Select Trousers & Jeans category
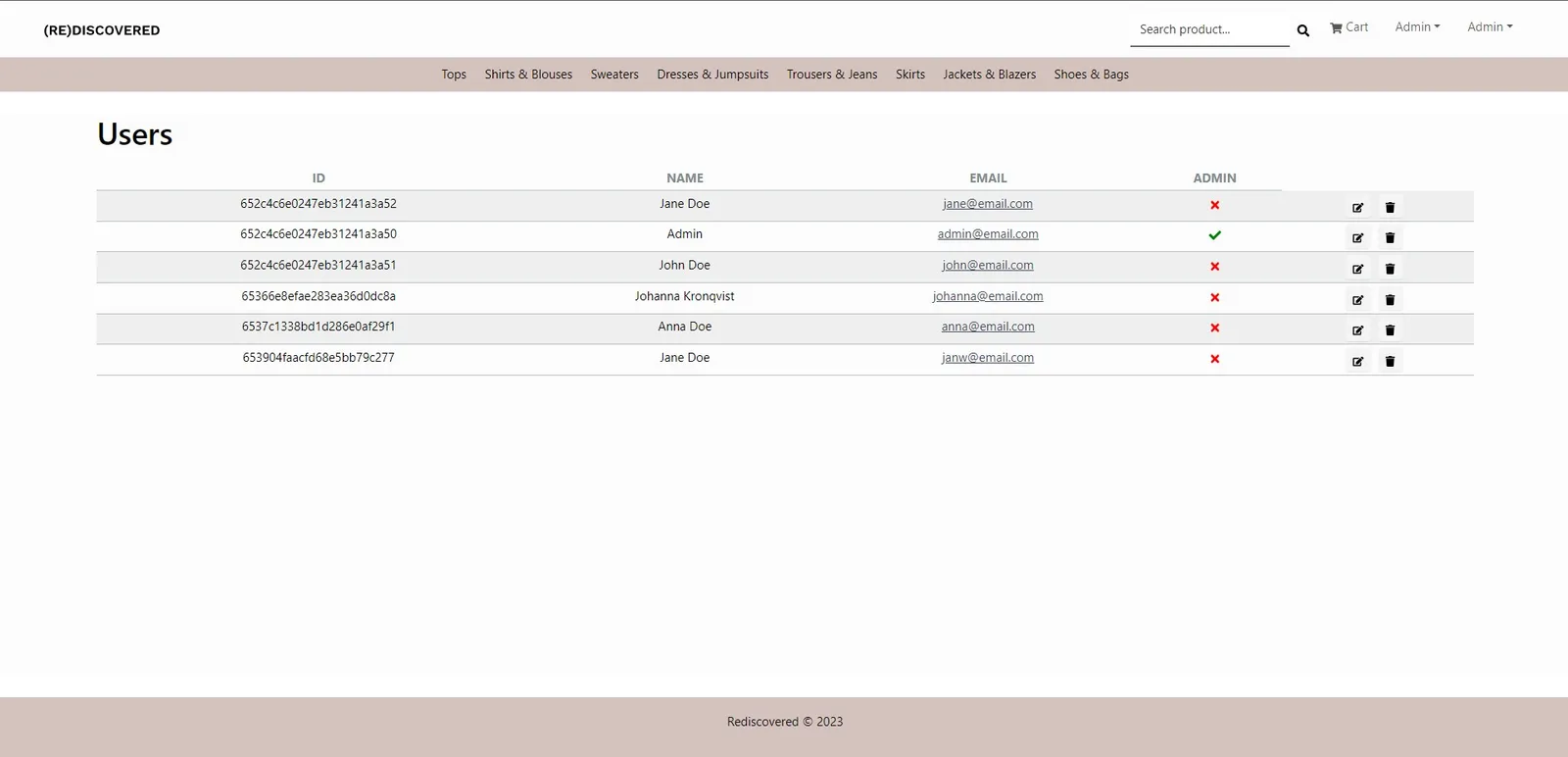 pos(832,75)
